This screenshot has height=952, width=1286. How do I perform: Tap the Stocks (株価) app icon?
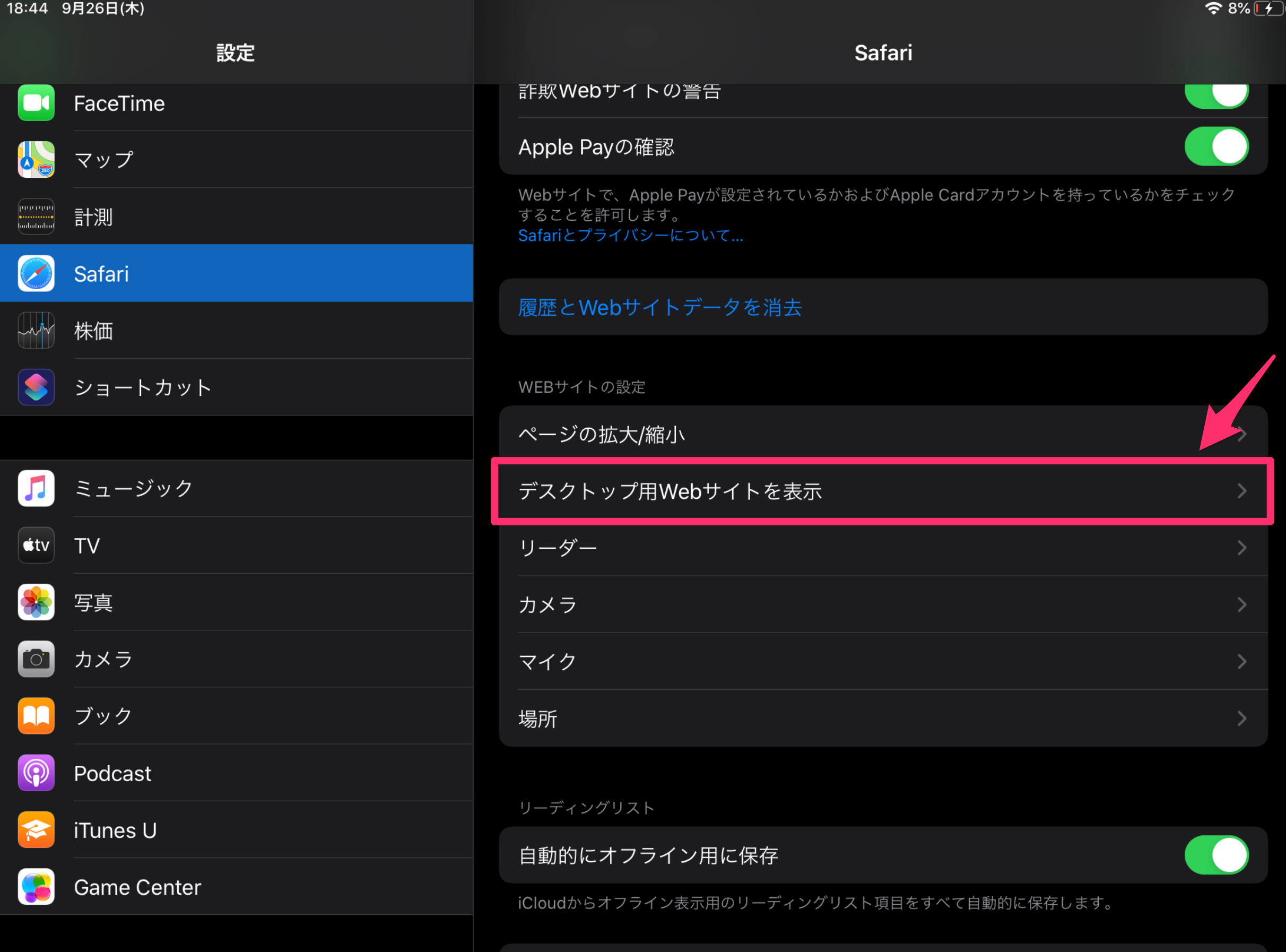coord(36,330)
